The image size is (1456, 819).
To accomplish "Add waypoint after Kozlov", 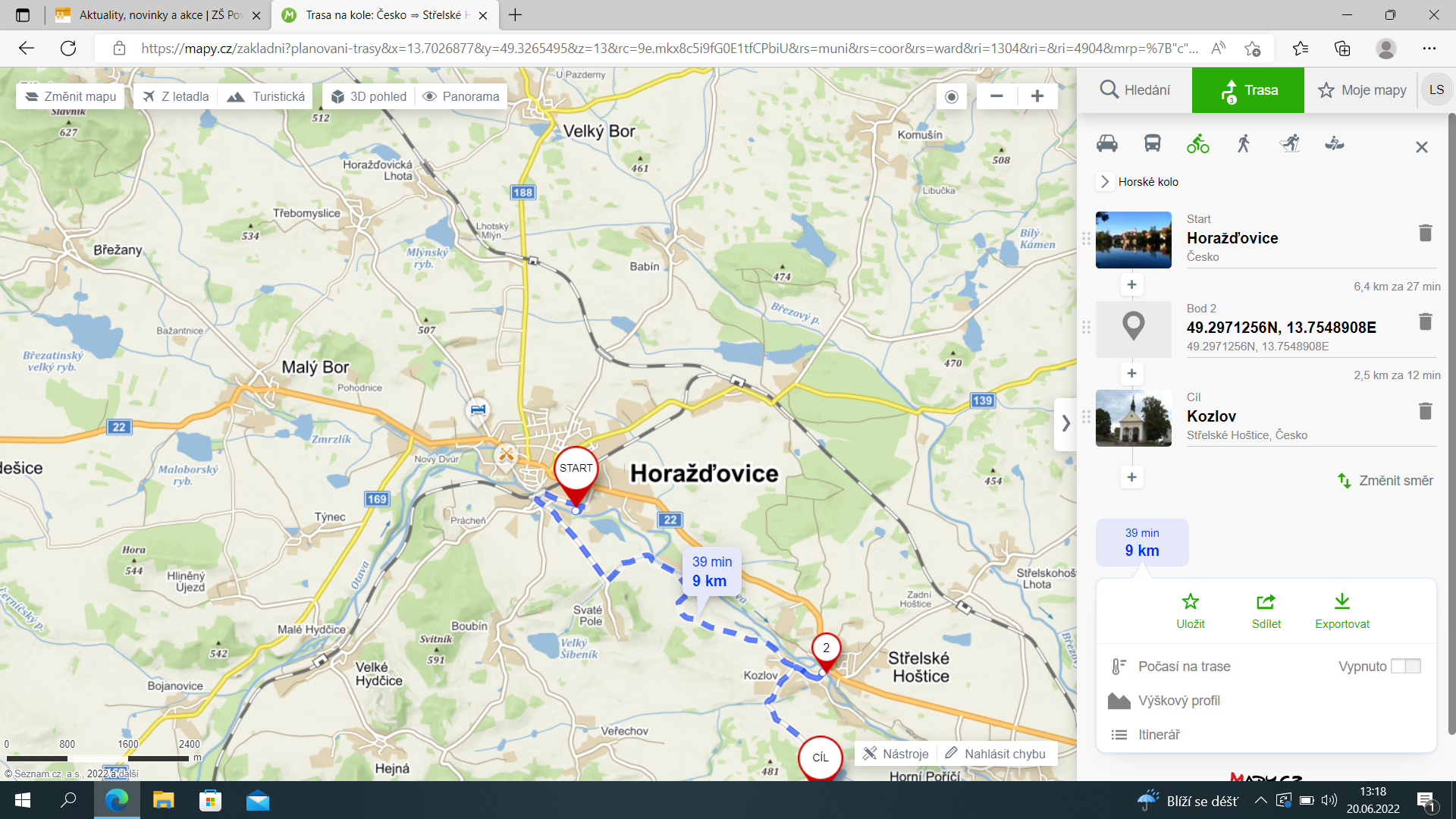I will tap(1132, 478).
